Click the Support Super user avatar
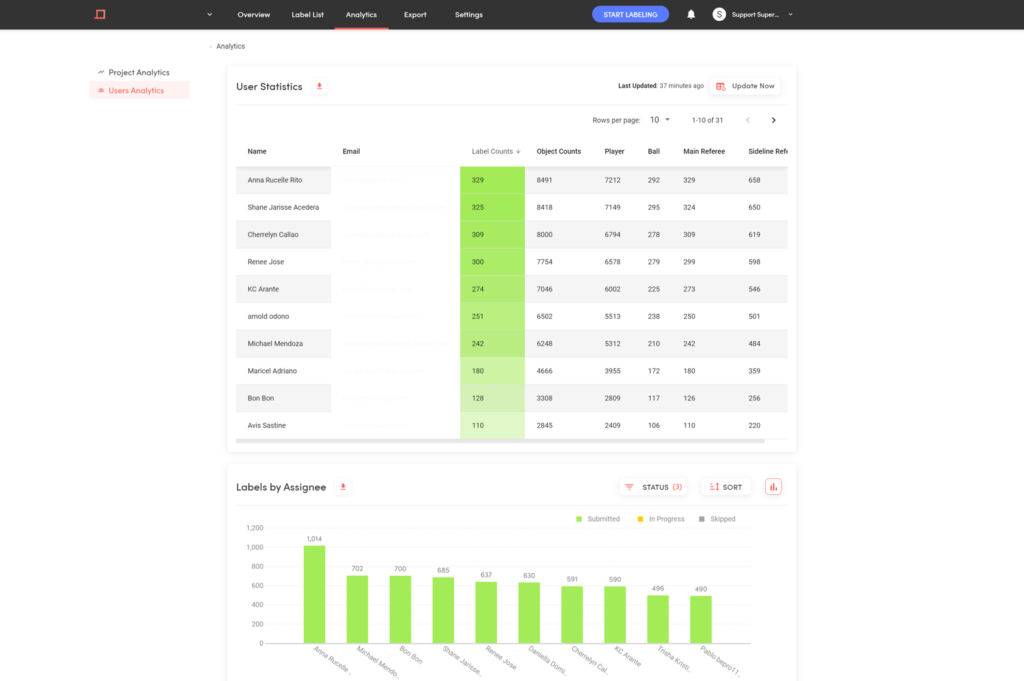The width and height of the screenshot is (1024, 681). click(719, 14)
